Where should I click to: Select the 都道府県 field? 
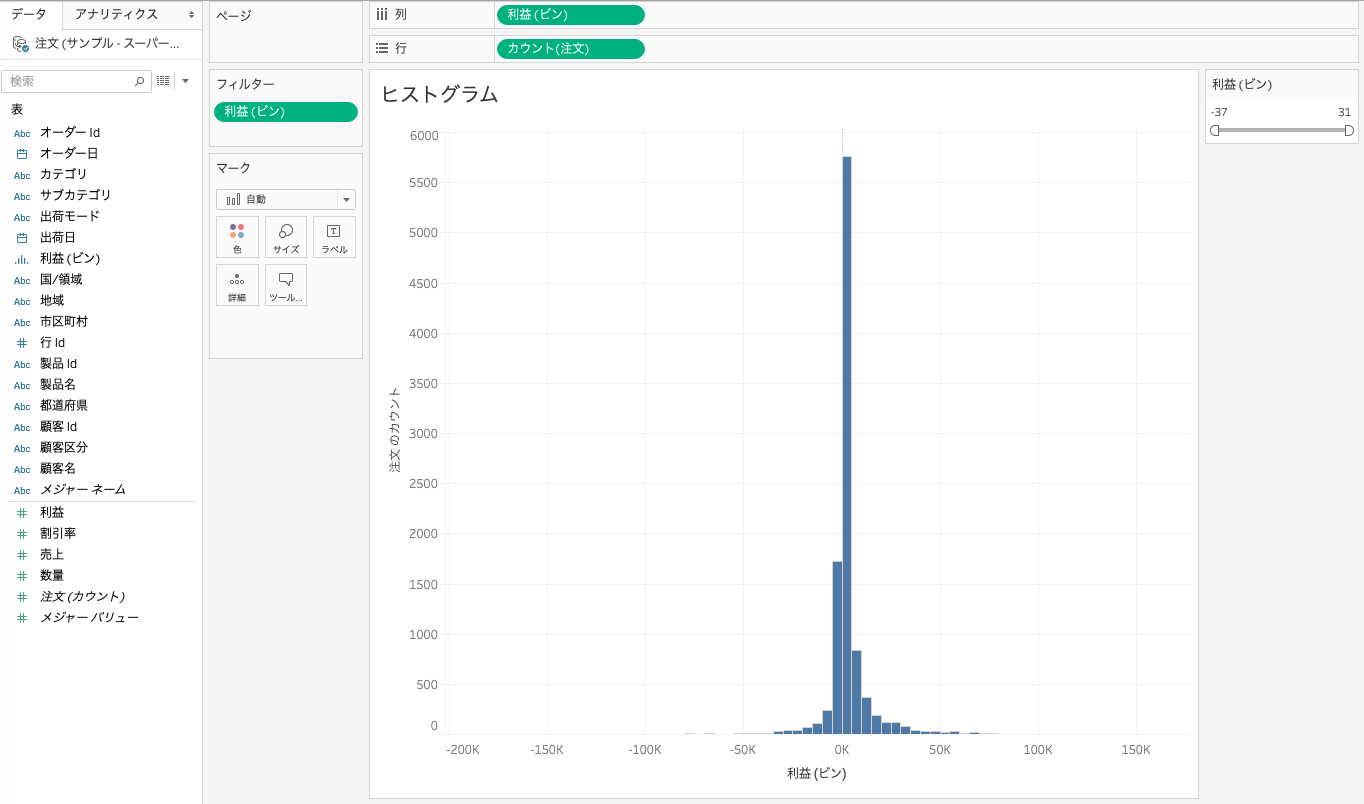point(64,405)
